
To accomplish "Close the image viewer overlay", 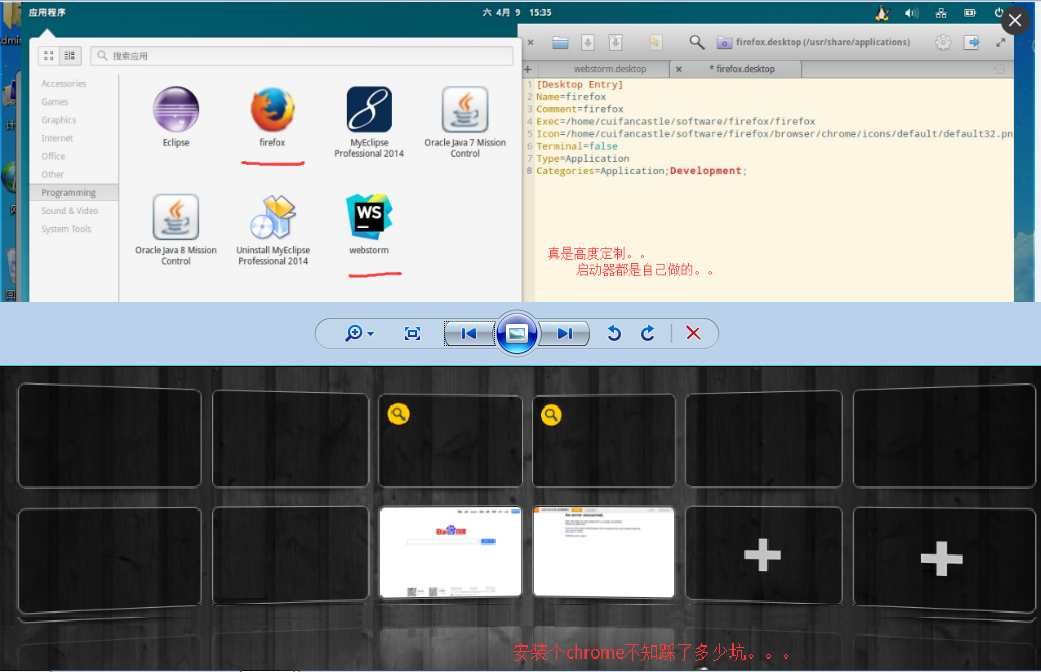I will click(1015, 21).
